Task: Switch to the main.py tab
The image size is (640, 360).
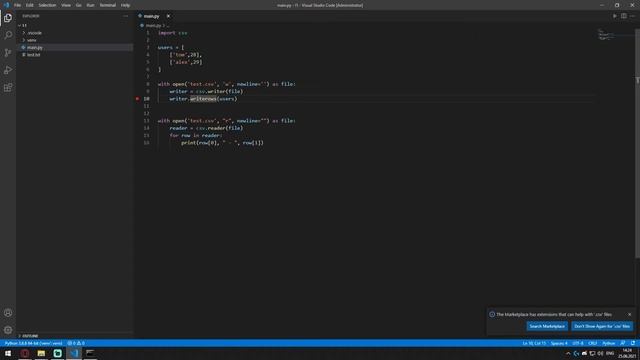Action: click(151, 16)
